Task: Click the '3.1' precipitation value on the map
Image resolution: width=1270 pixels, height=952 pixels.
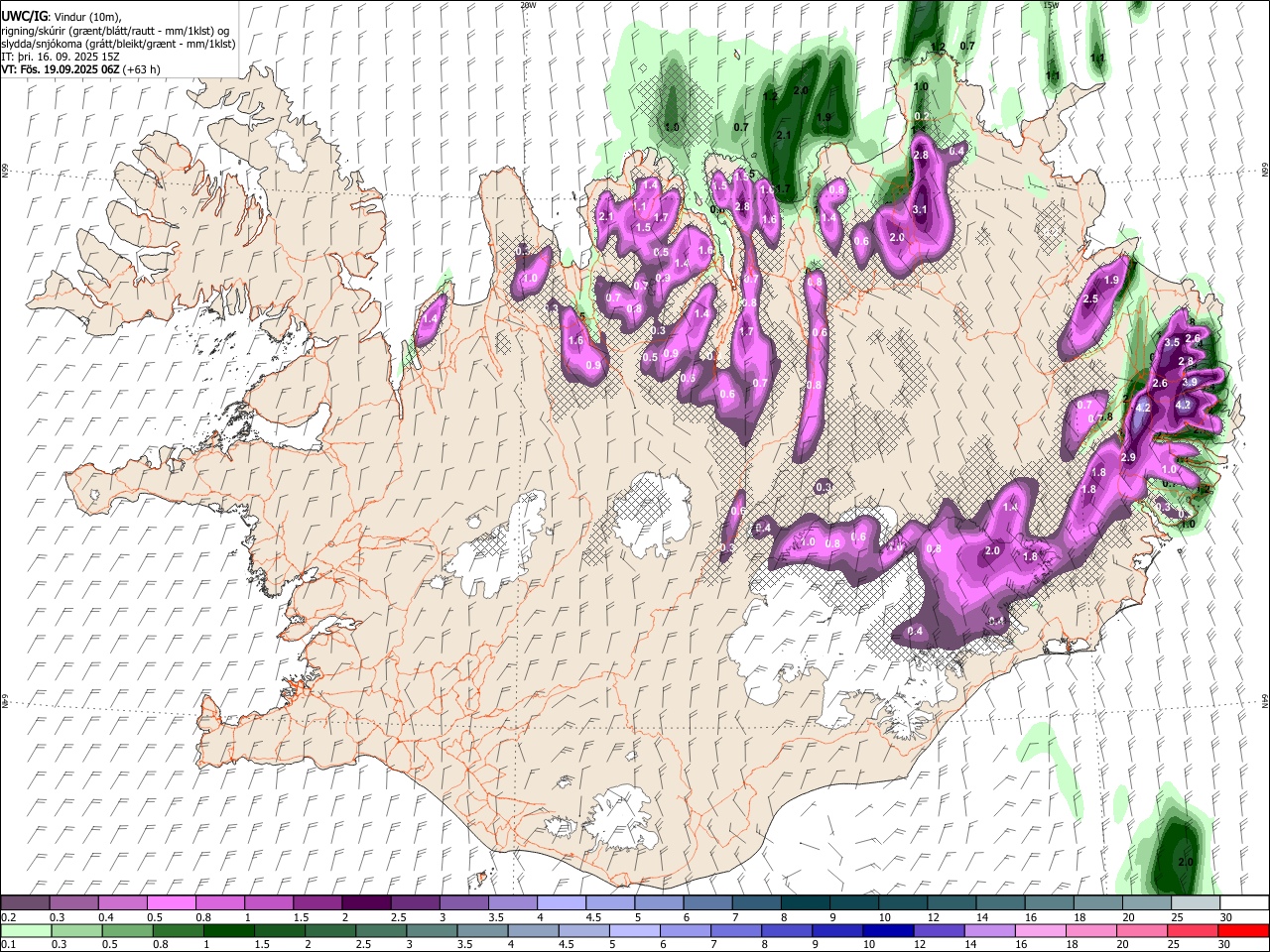Action: point(920,209)
